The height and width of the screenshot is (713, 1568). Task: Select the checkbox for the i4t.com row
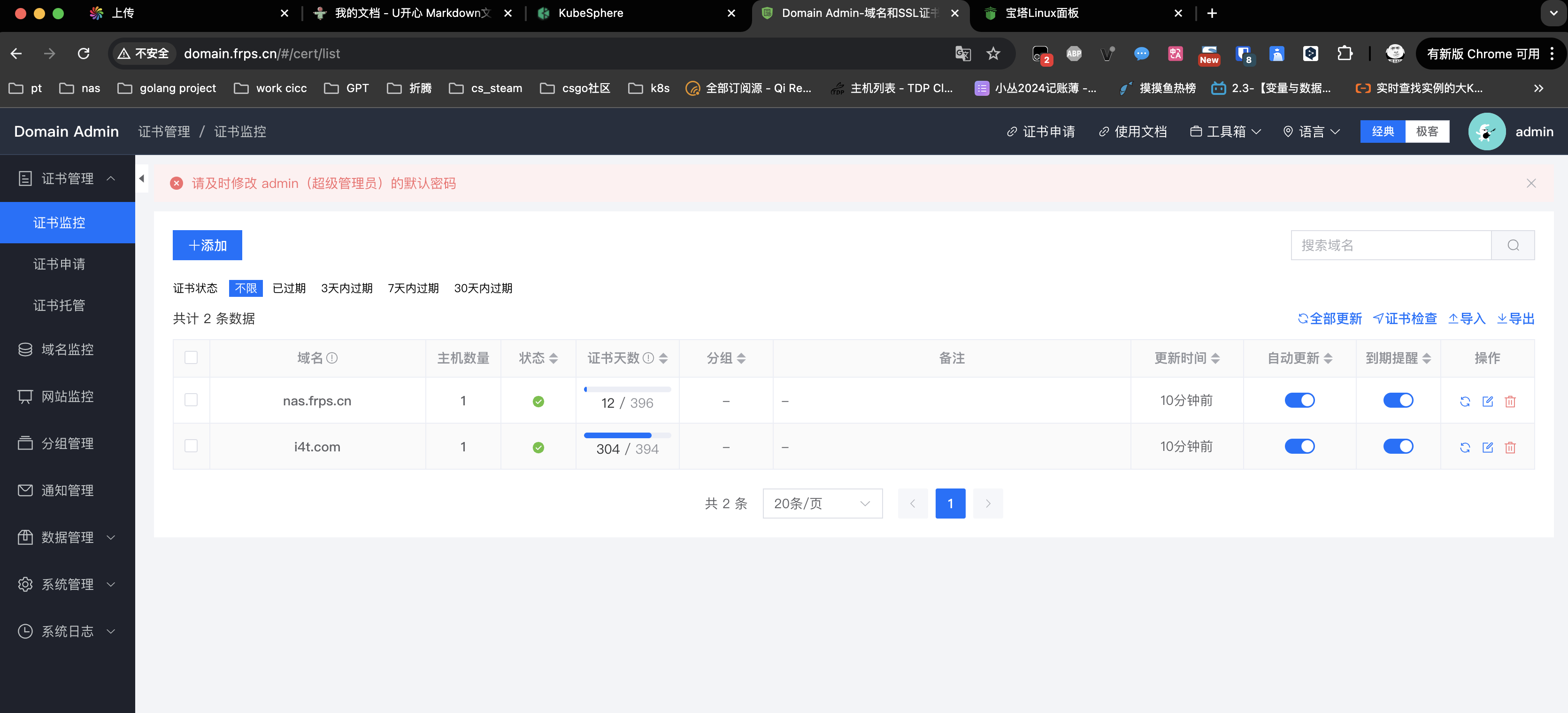(191, 446)
